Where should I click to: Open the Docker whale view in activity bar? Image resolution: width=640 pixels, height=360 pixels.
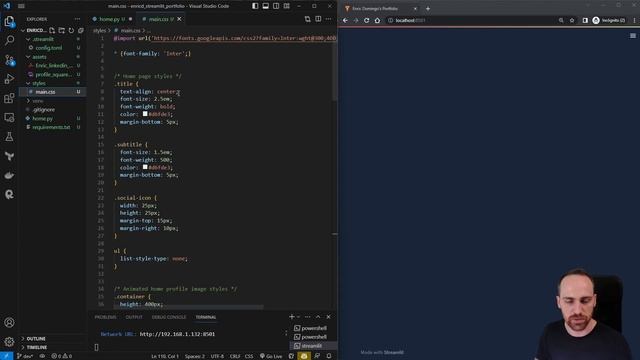tap(9, 176)
